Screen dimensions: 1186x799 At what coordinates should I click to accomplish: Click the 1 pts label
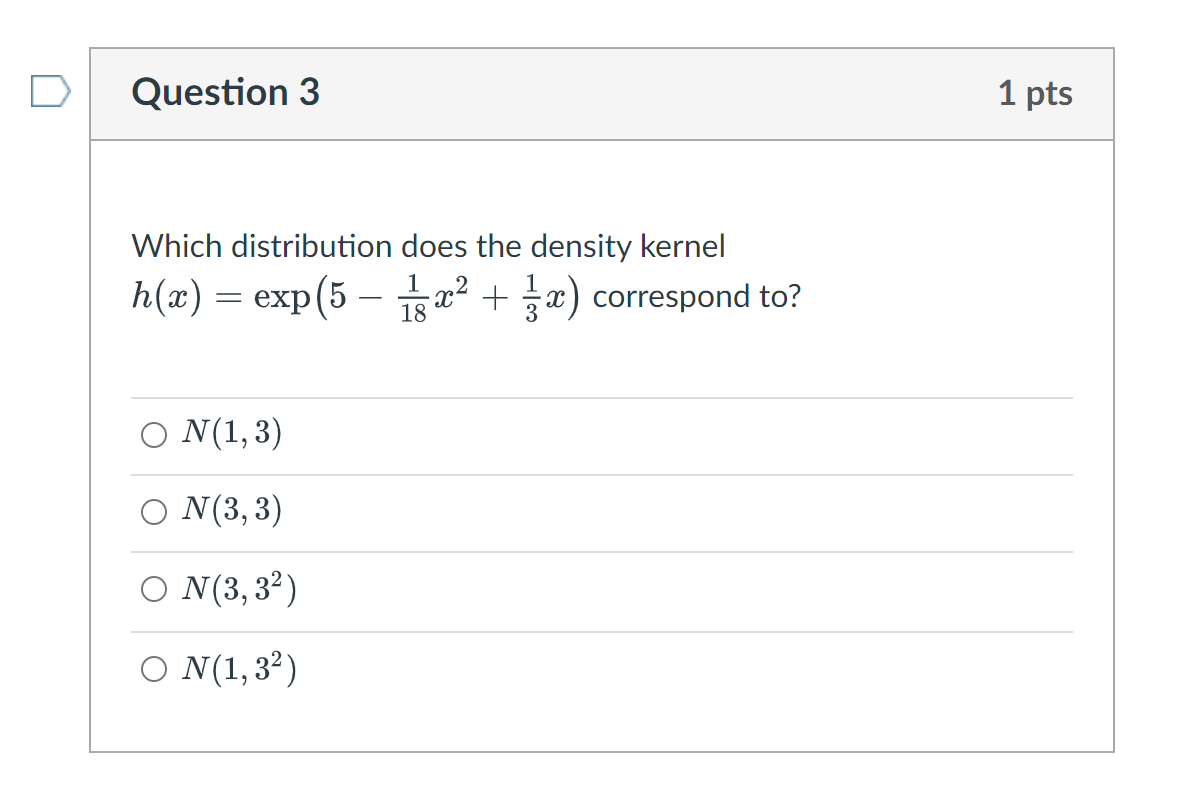1038,93
